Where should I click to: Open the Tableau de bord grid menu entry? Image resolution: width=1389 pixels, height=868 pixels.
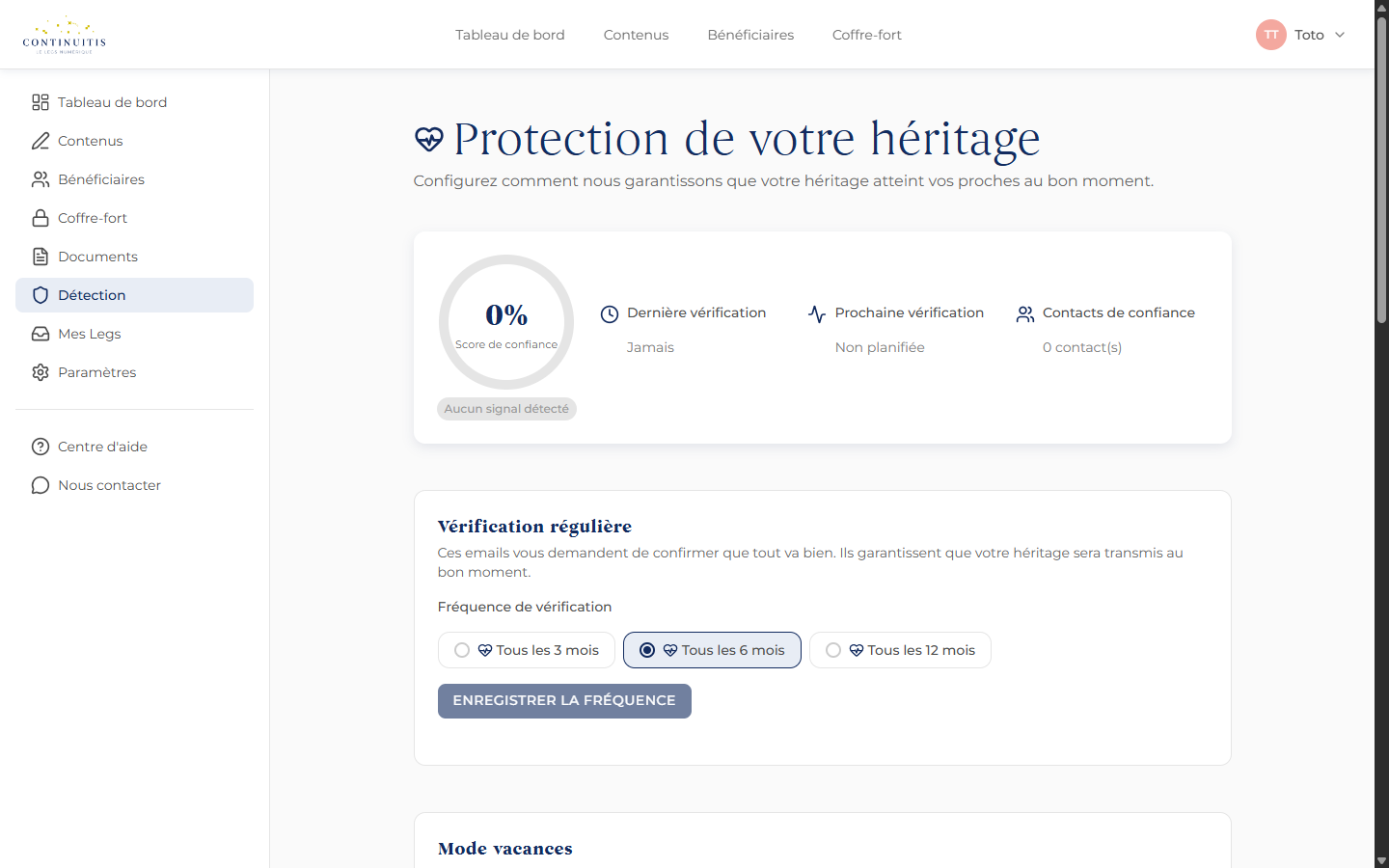click(40, 101)
